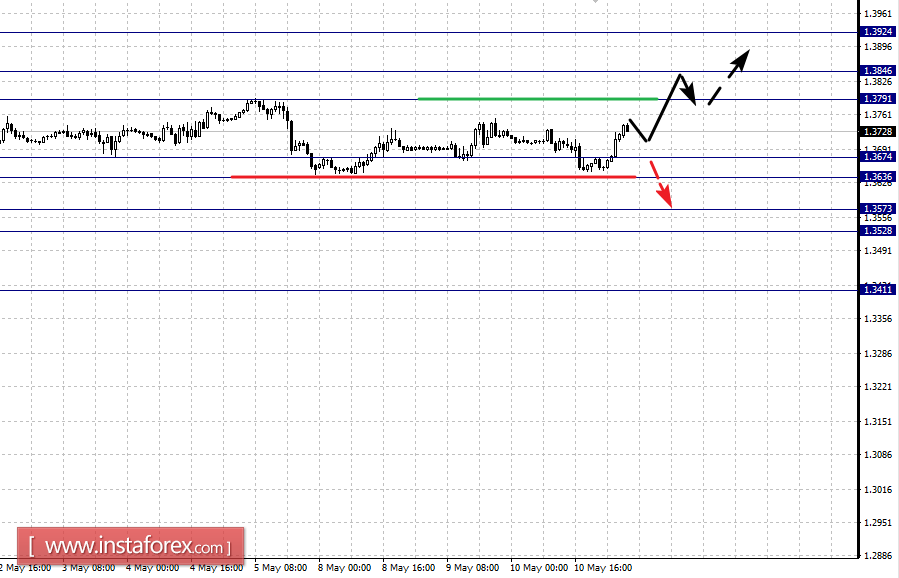Click the 1.2886 axis price value
Screen dimensions: 899x578
point(878,556)
